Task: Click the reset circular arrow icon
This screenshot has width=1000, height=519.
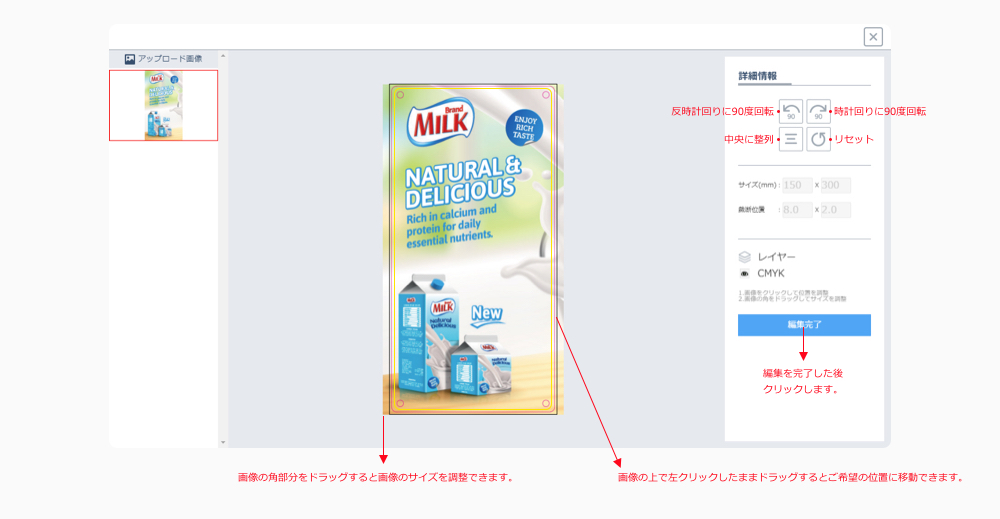Action: (818, 139)
